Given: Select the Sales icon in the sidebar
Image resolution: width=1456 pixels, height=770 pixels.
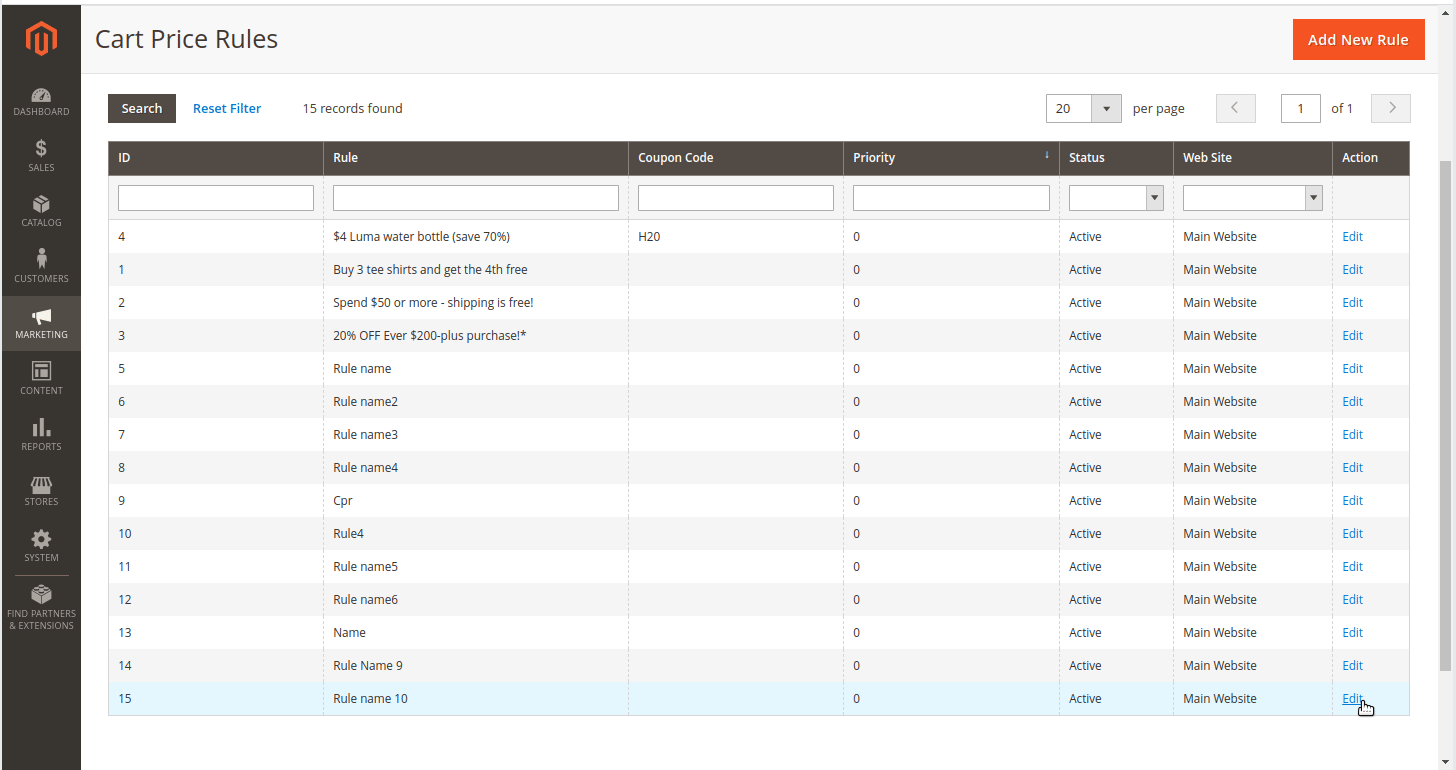Looking at the screenshot, I should (41, 155).
